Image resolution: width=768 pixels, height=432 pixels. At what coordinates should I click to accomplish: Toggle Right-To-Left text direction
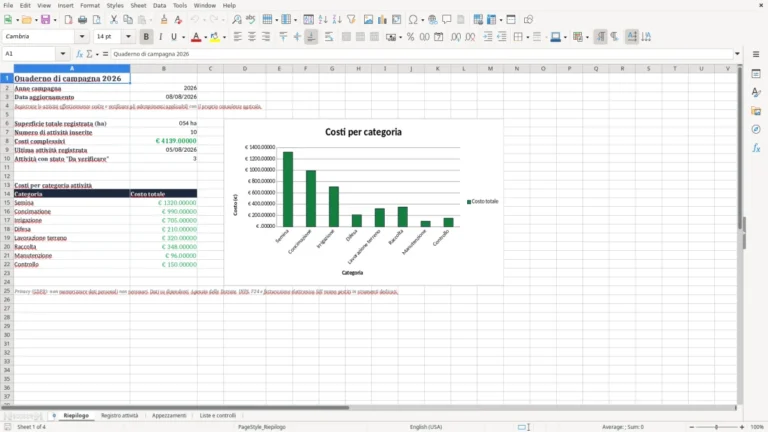point(614,37)
